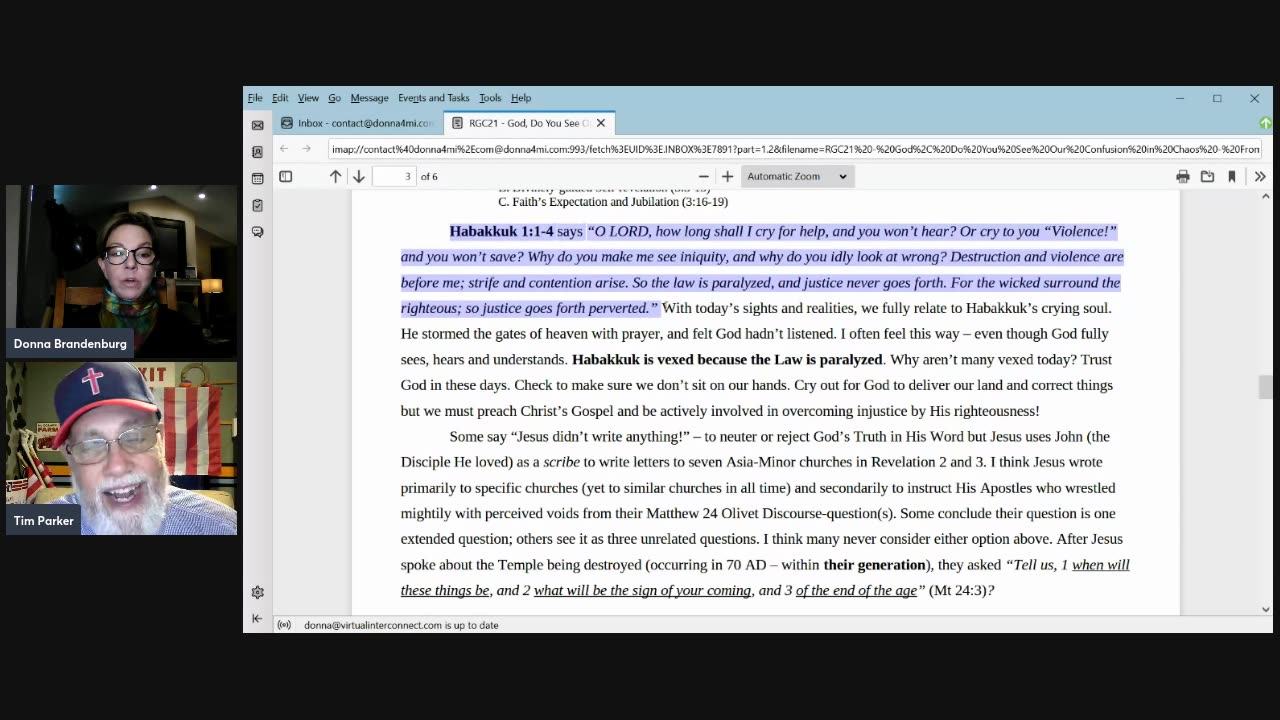Save the PDF document icon

[1207, 176]
